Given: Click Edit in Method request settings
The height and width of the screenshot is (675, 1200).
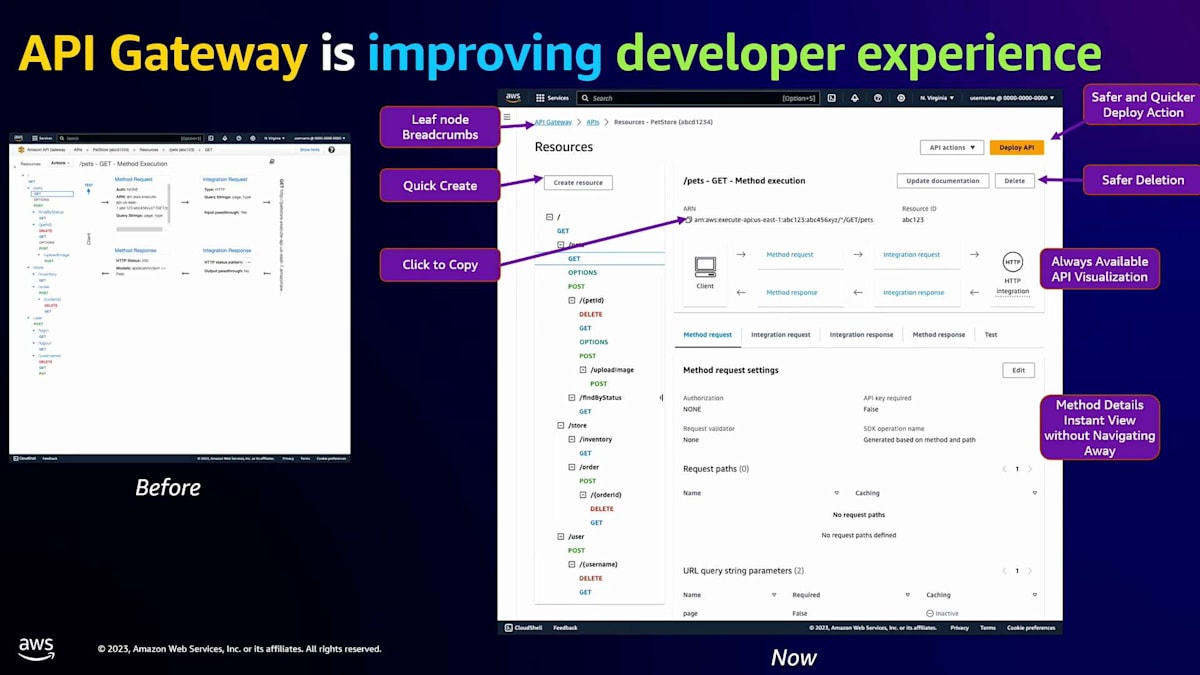Looking at the screenshot, I should (1018, 370).
